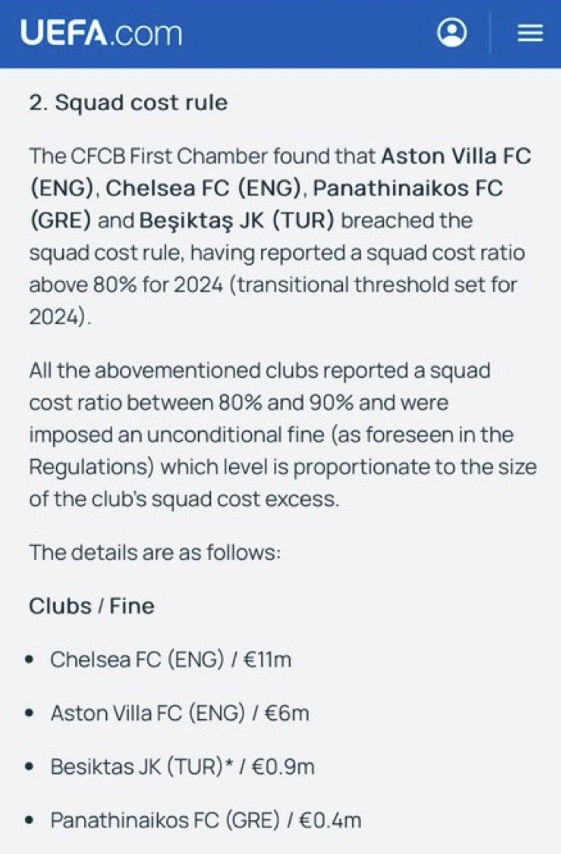Click the 'transitional threshold set for' text
Screen dimensions: 561x854
(x=373, y=285)
